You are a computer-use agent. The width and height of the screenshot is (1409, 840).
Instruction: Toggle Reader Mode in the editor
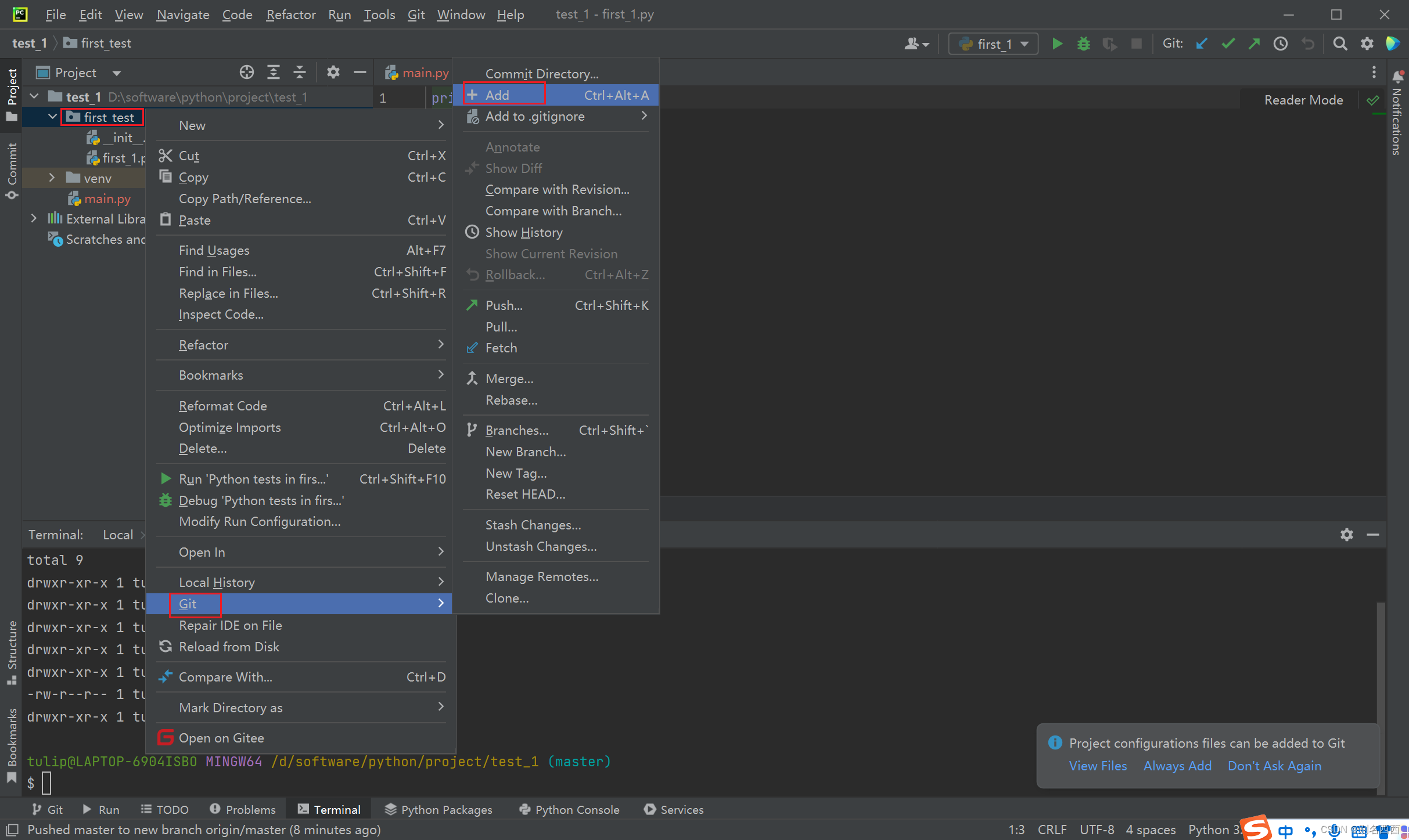coord(1303,100)
